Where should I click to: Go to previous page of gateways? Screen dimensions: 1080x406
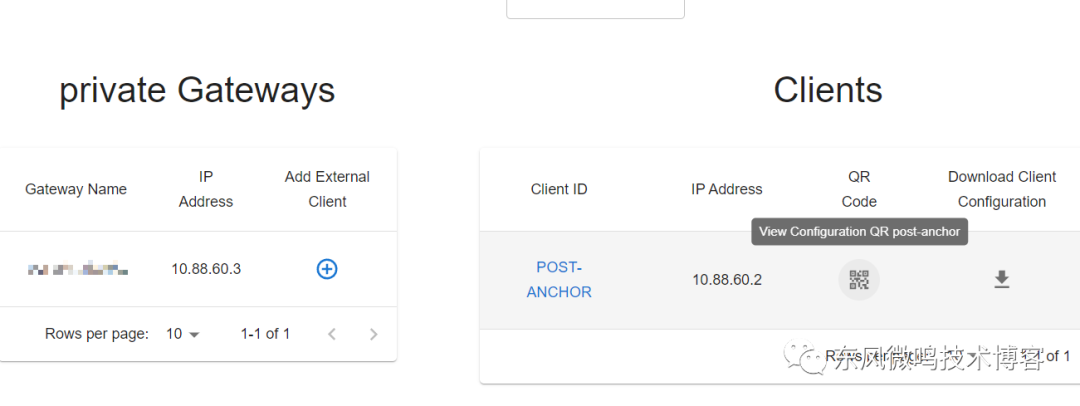[332, 334]
